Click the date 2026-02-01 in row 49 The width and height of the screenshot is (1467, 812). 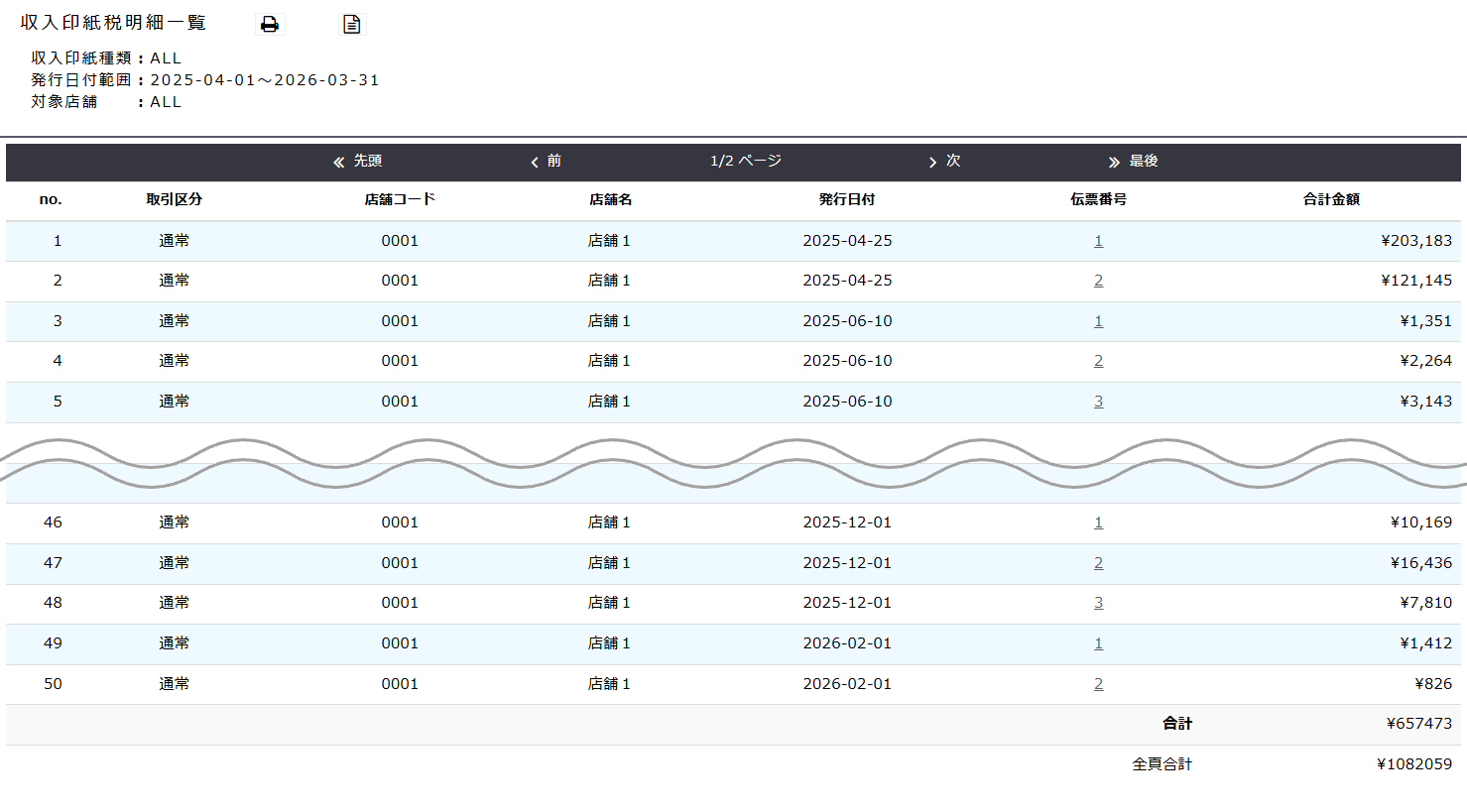click(847, 643)
